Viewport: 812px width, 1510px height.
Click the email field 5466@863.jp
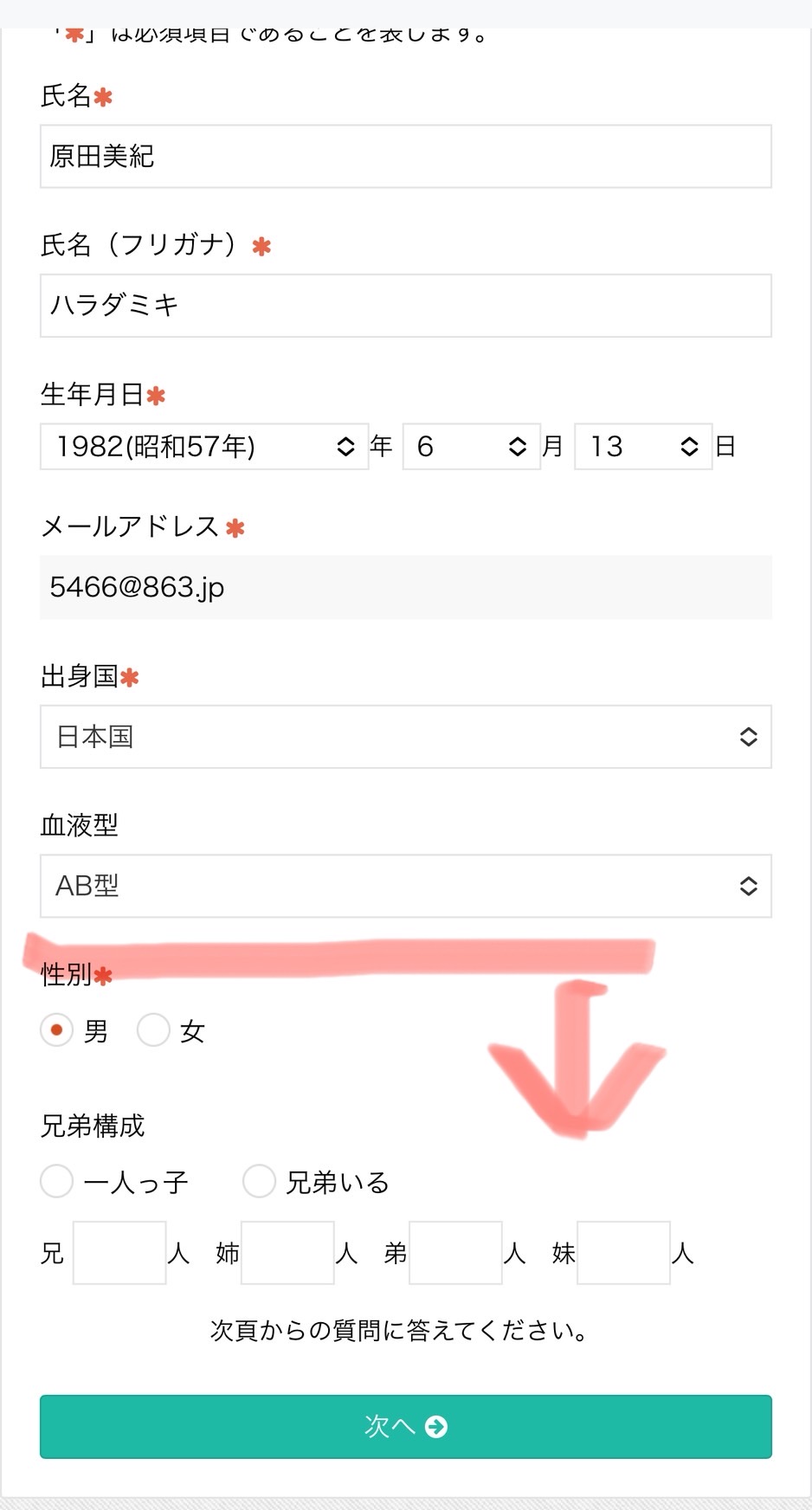[406, 587]
